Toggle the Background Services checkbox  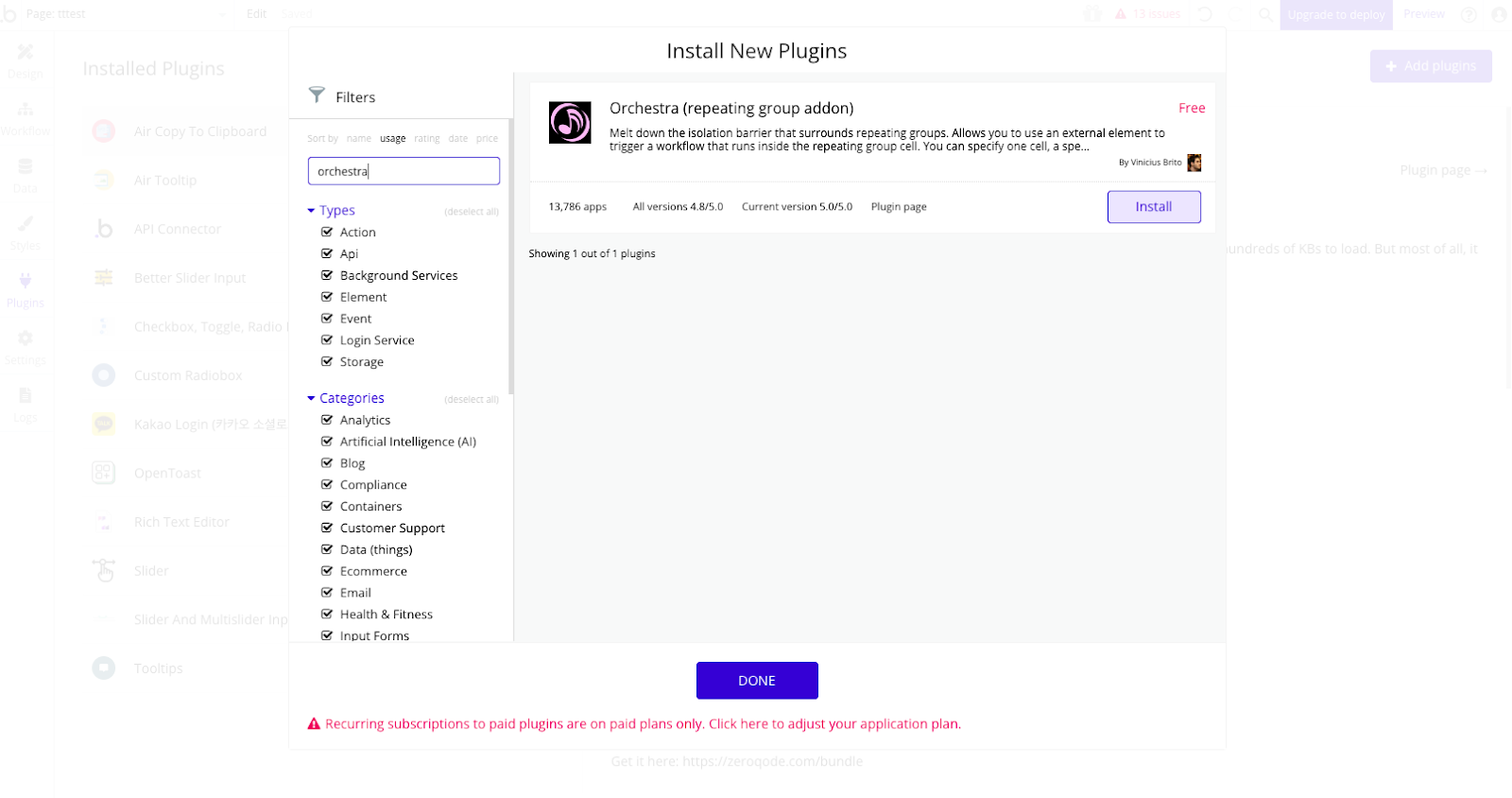point(327,275)
